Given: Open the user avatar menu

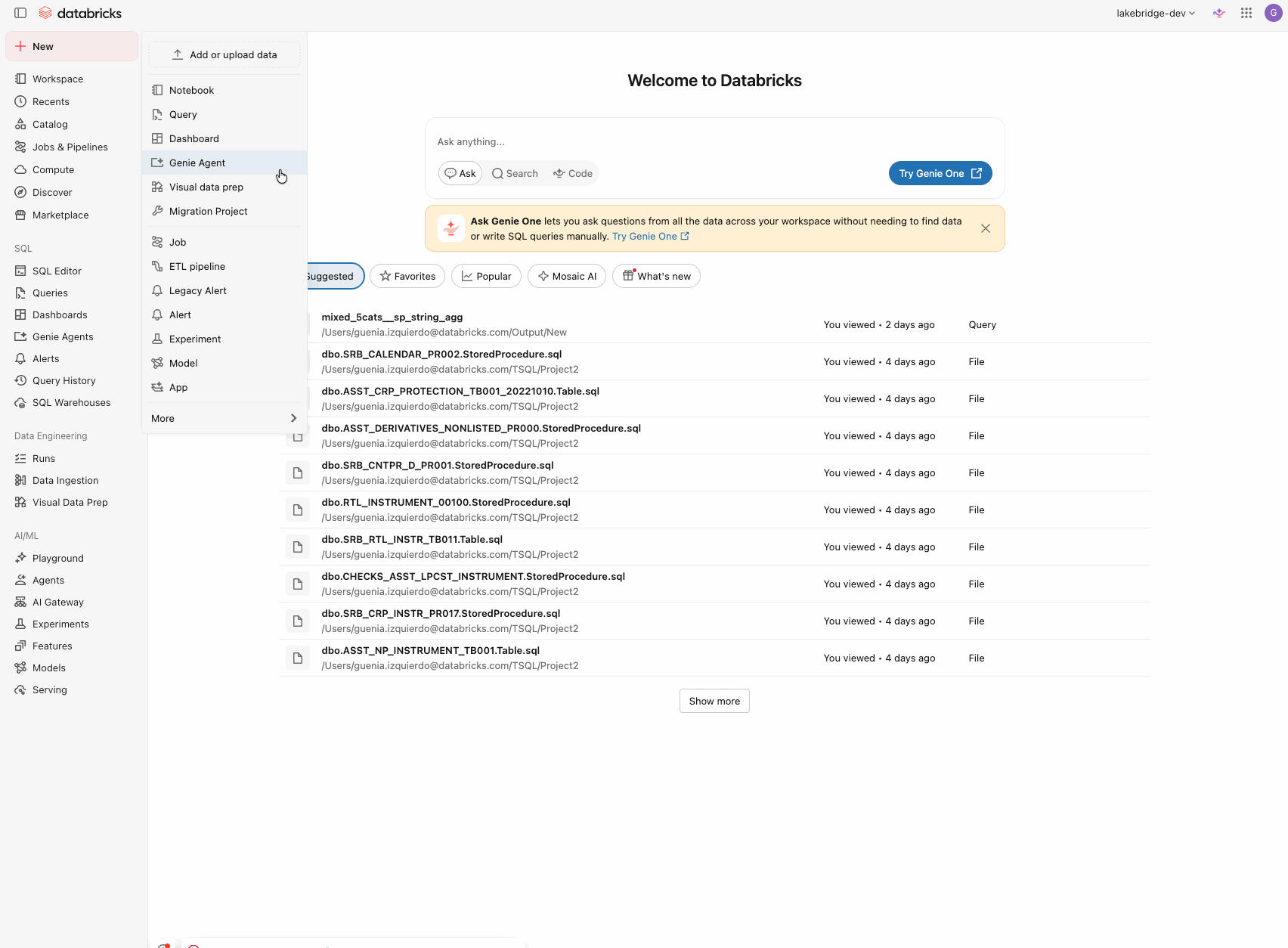Looking at the screenshot, I should (1273, 13).
